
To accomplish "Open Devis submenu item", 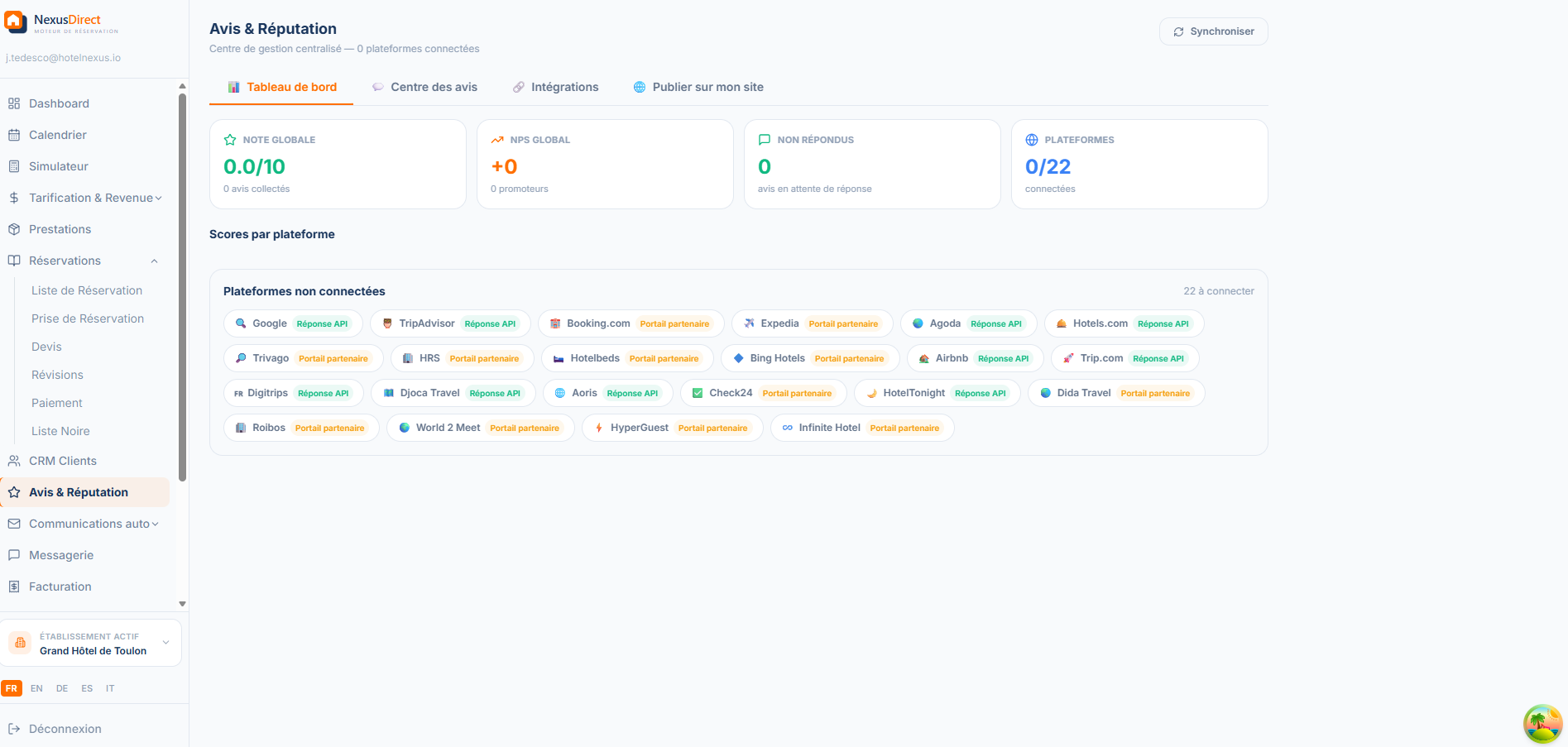I will point(46,347).
